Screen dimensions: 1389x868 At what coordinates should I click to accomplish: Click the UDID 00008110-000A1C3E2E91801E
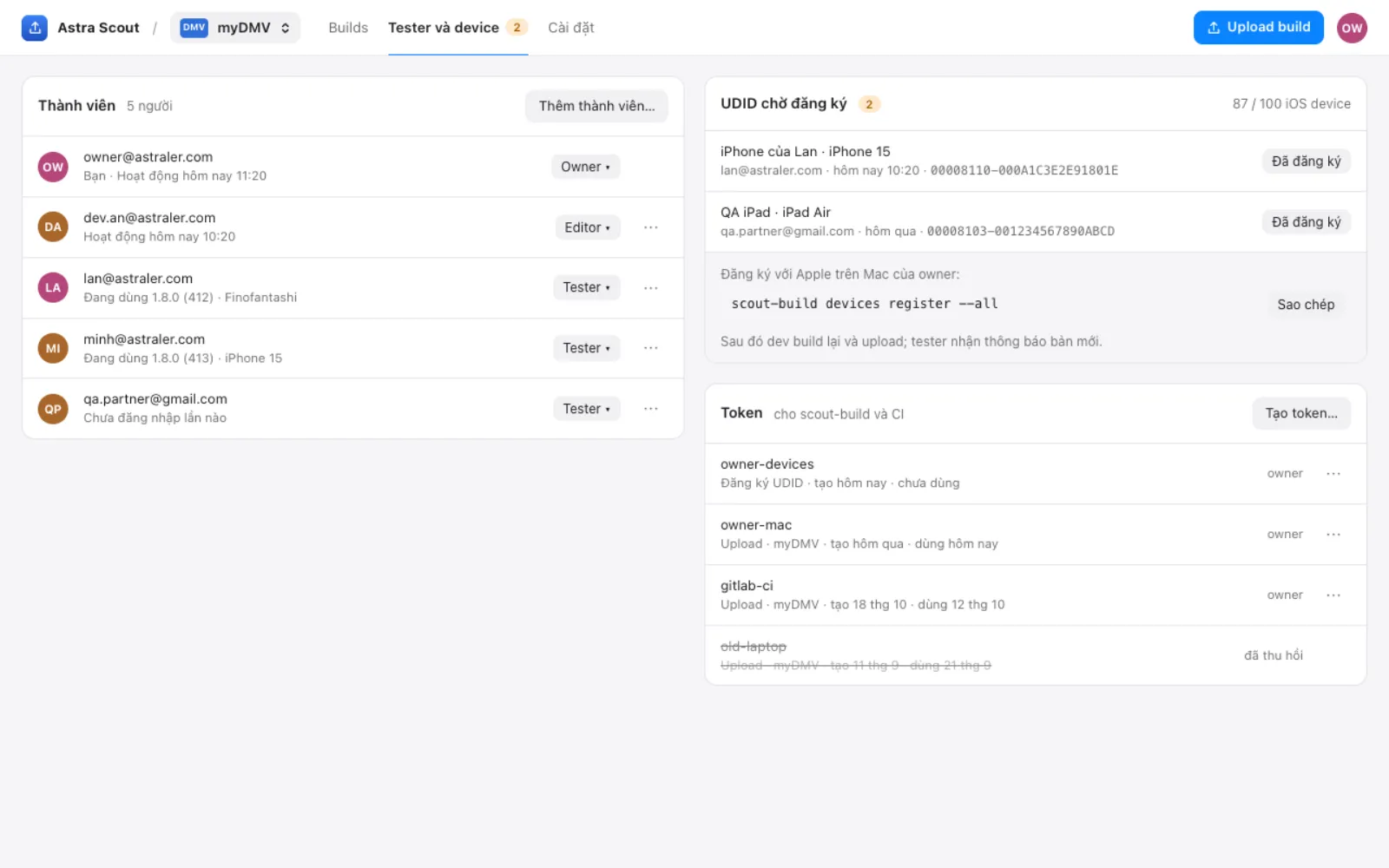point(1024,171)
